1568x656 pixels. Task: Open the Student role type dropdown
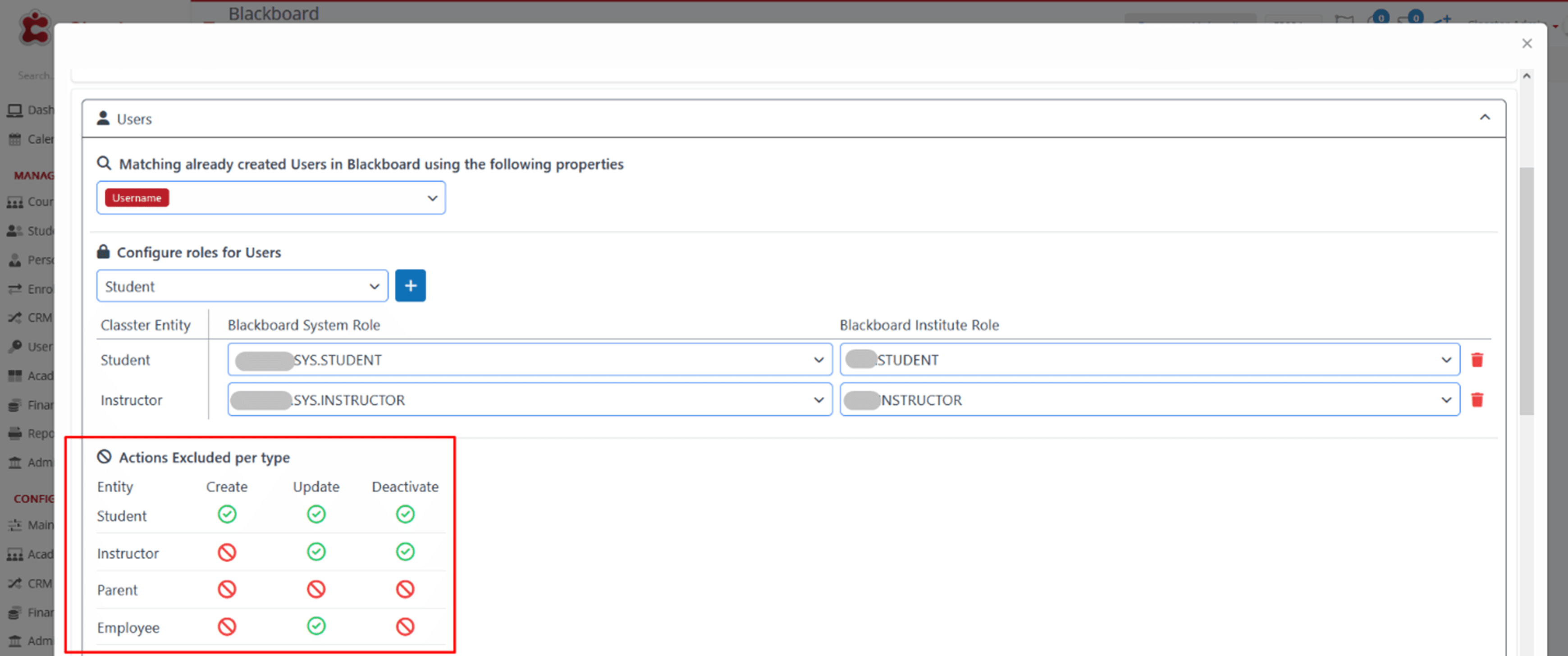click(x=242, y=286)
